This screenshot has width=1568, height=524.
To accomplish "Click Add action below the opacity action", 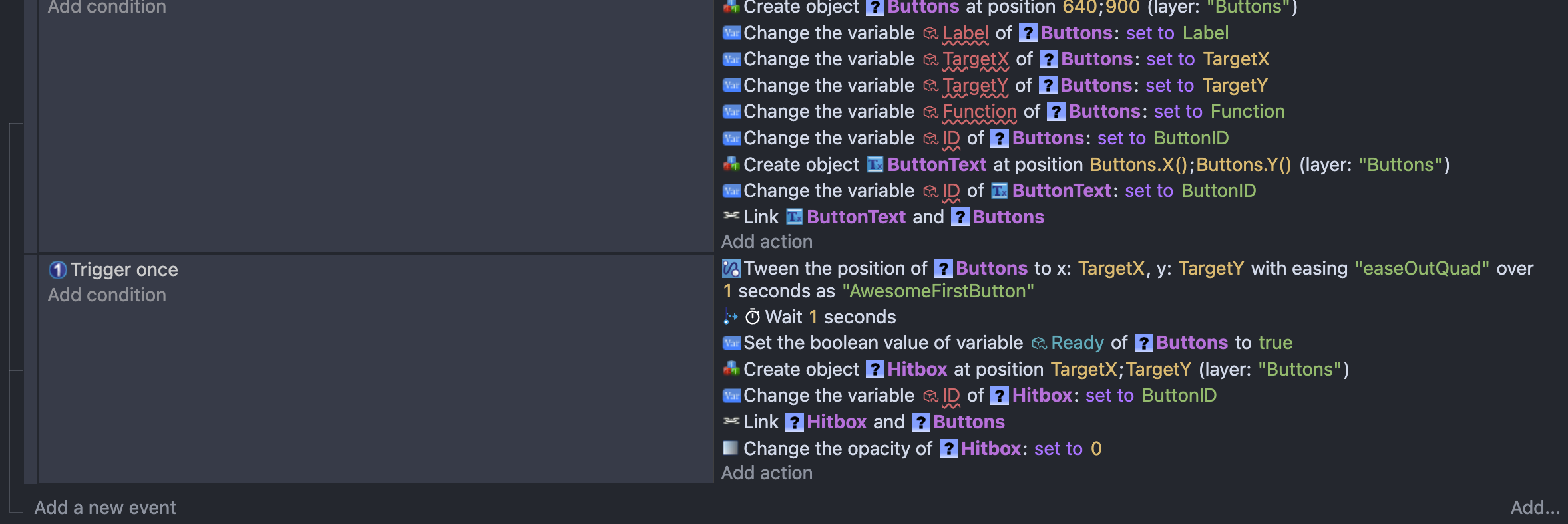I will point(767,473).
